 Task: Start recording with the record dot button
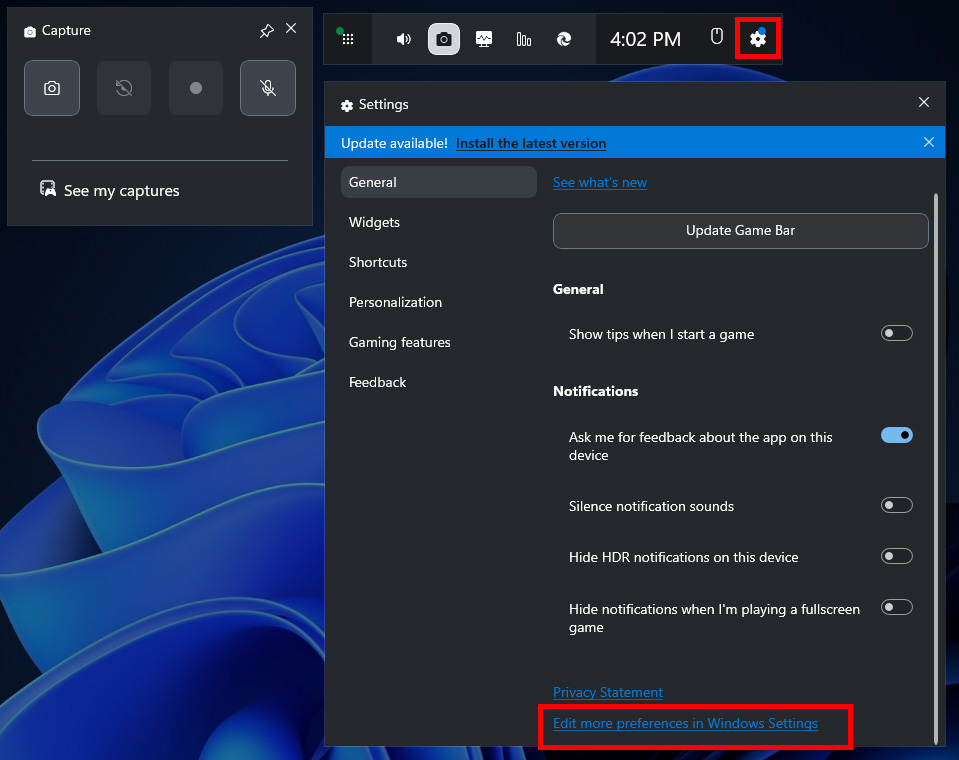point(196,88)
